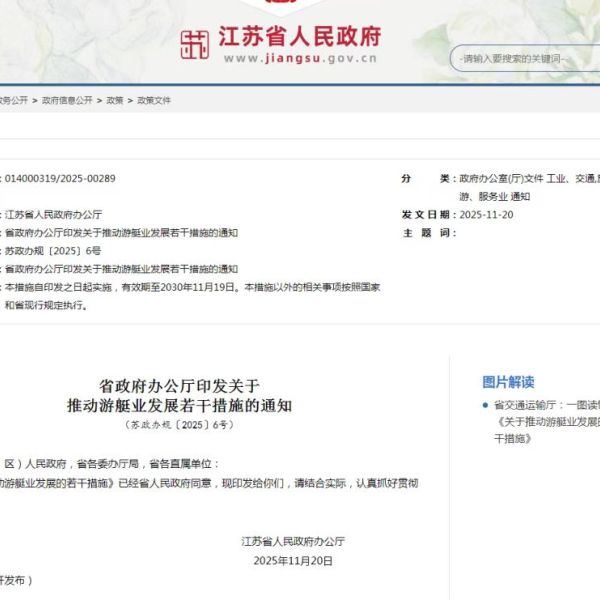The height and width of the screenshot is (600, 600).
Task: Click the signature date 2025年11月20日
Action: (293, 561)
